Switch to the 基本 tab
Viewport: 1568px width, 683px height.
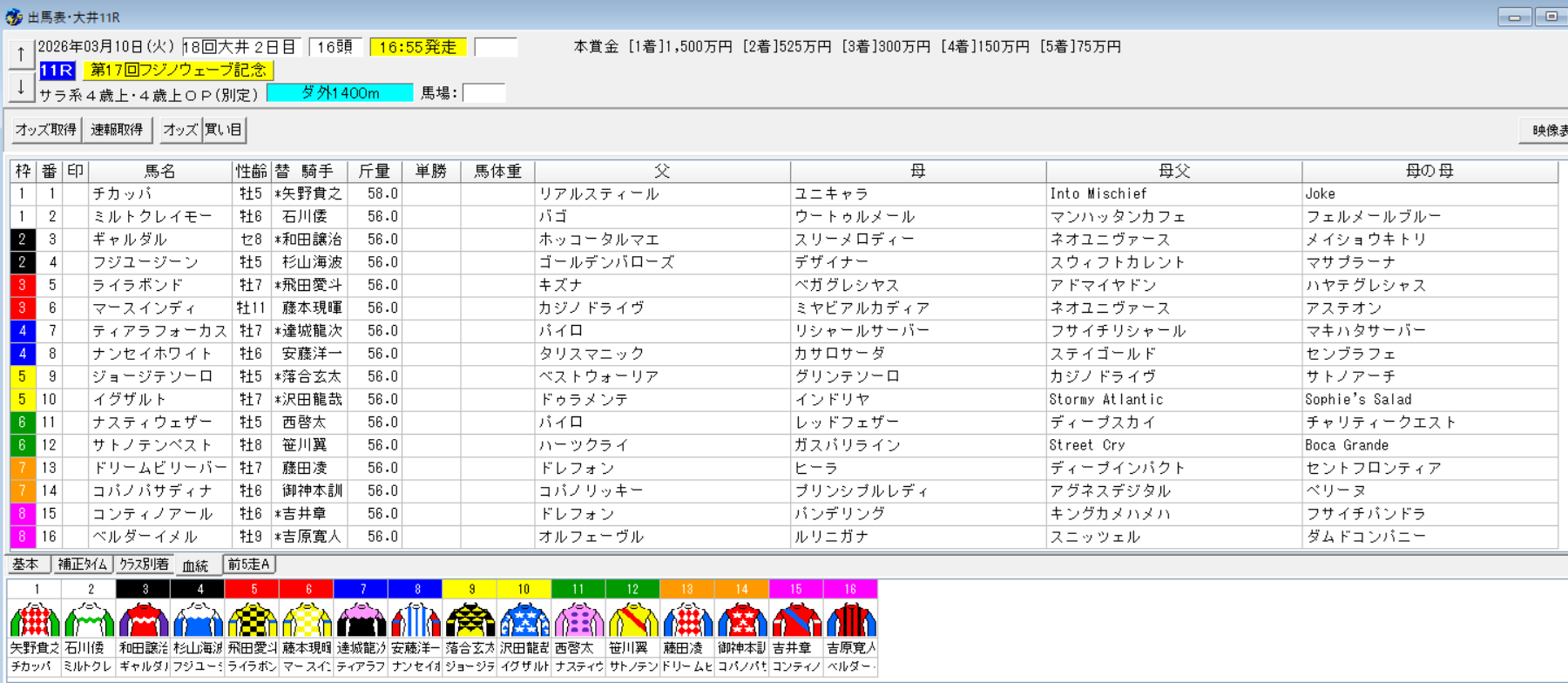click(x=26, y=565)
